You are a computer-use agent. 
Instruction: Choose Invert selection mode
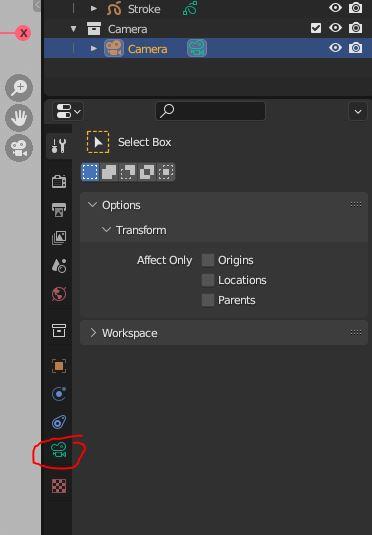tap(147, 172)
